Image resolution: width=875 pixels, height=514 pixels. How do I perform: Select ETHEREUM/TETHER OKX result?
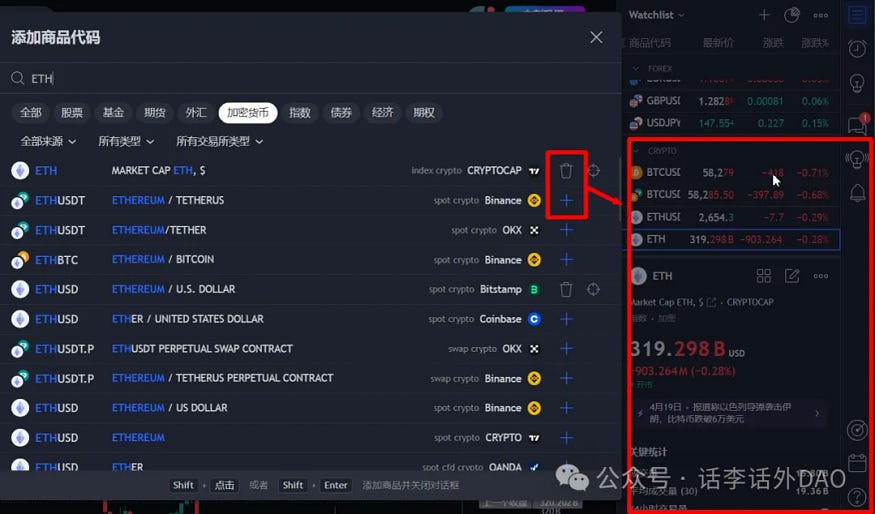tap(309, 230)
